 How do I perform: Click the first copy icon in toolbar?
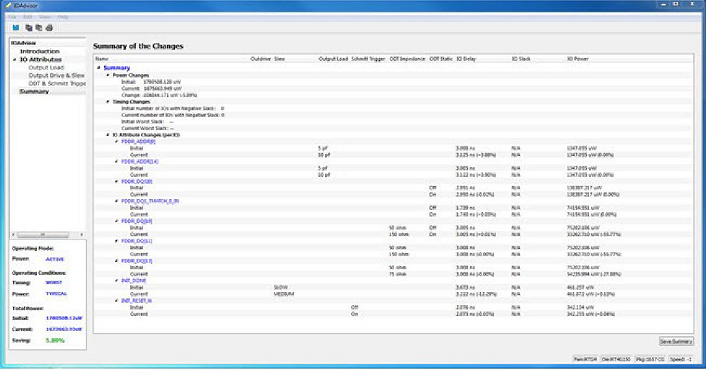click(29, 28)
